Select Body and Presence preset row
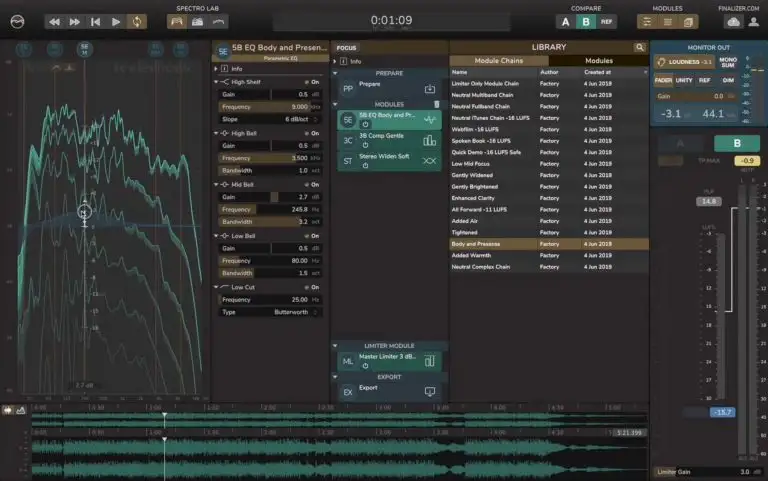This screenshot has height=481, width=768. pos(549,244)
